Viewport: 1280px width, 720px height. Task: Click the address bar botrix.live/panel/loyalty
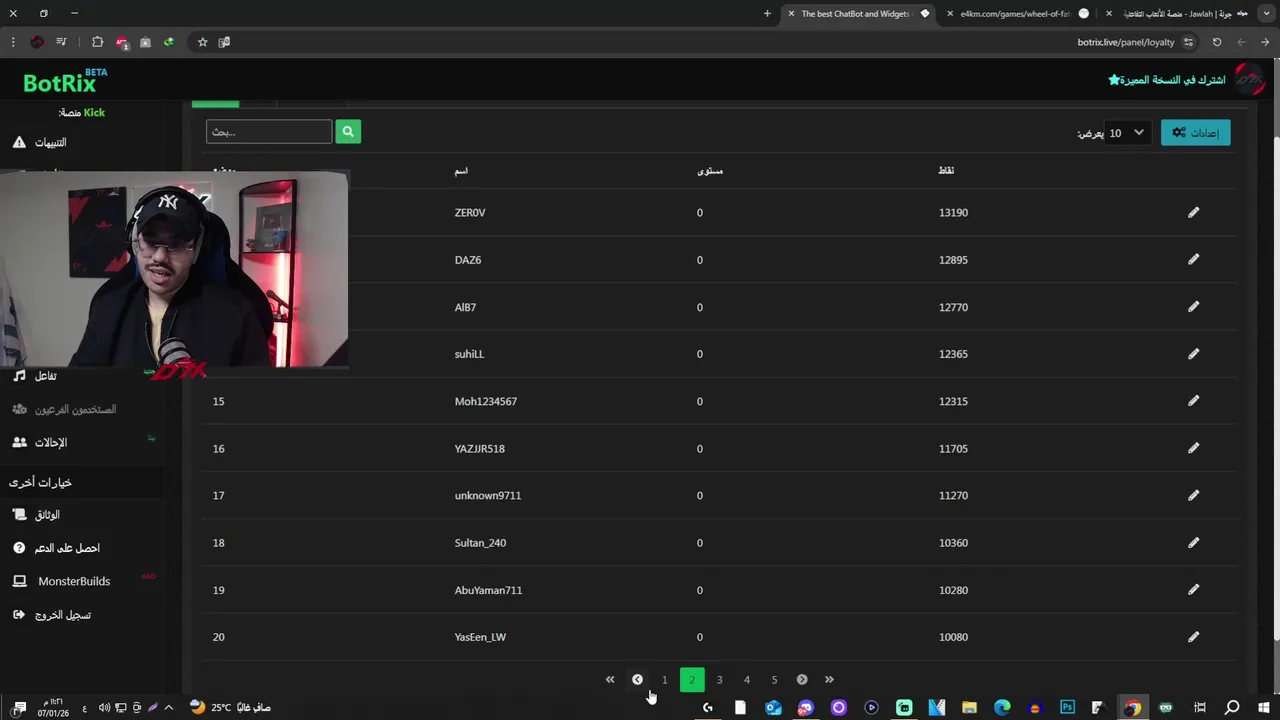1126,42
